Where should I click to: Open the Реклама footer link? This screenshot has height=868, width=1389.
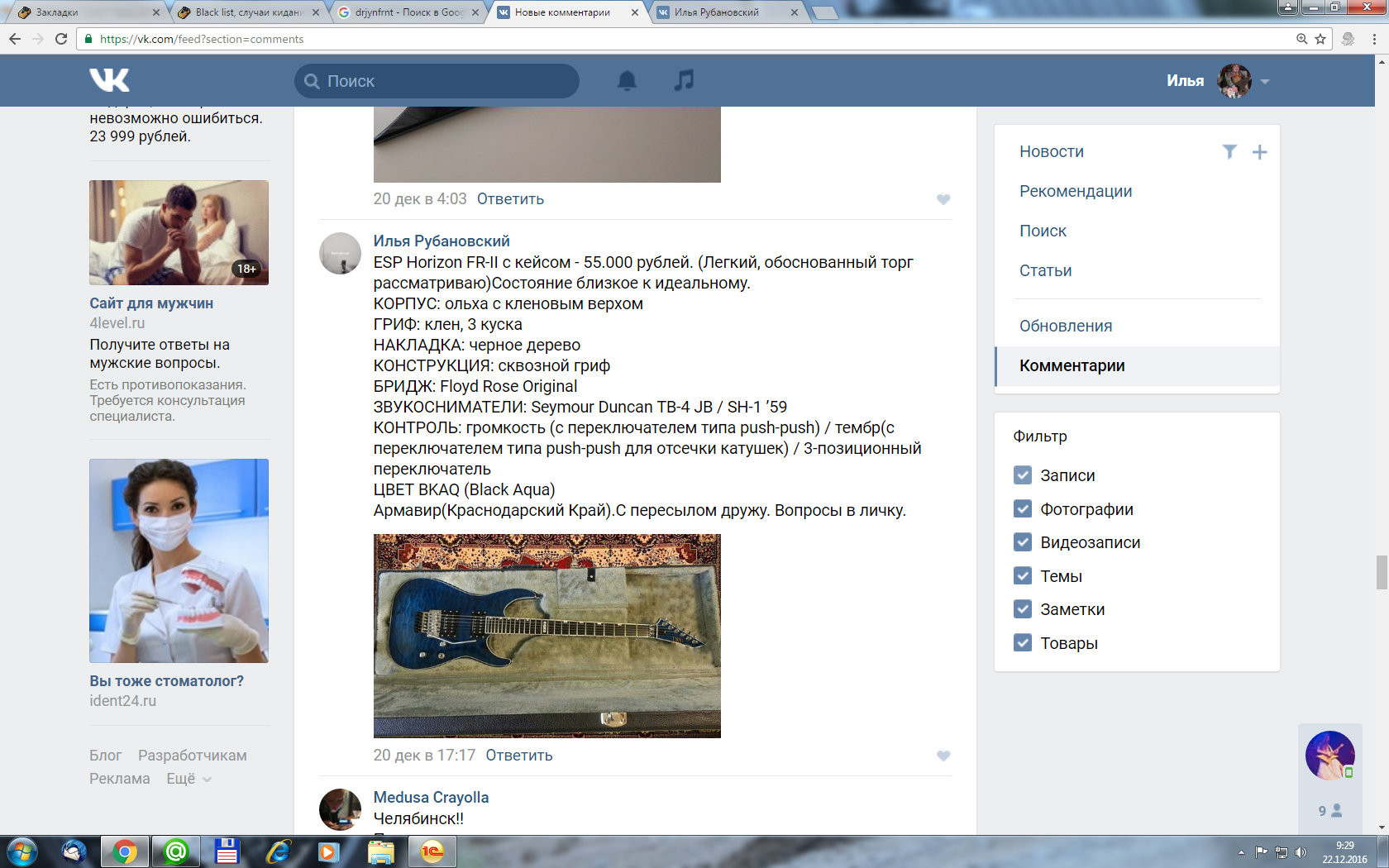[119, 779]
